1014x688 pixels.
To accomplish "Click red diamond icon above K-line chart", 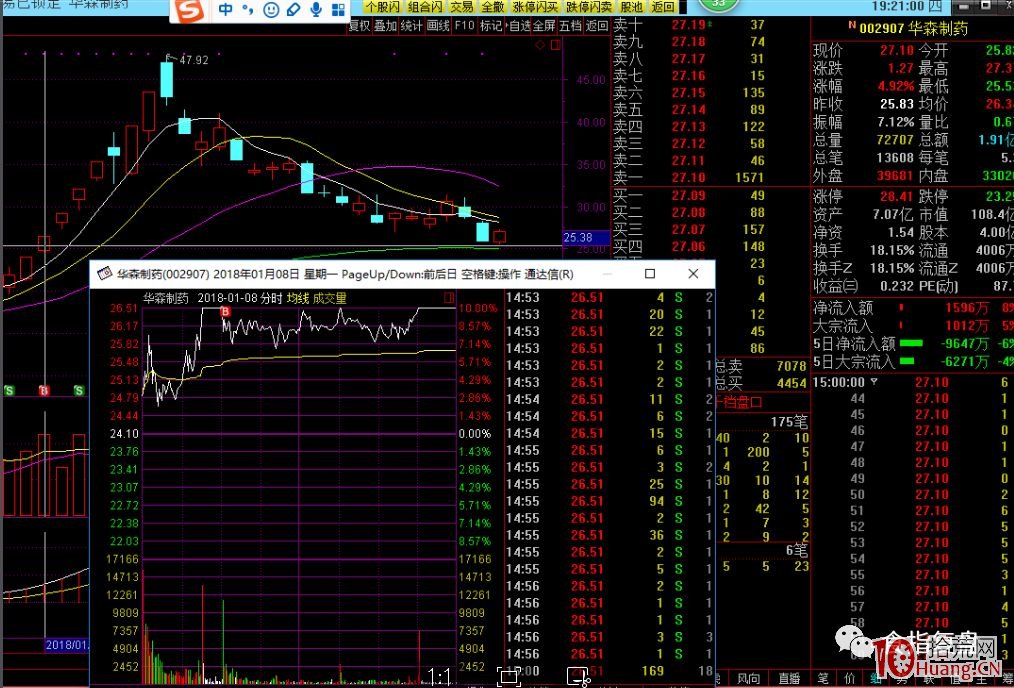I will click(x=541, y=45).
